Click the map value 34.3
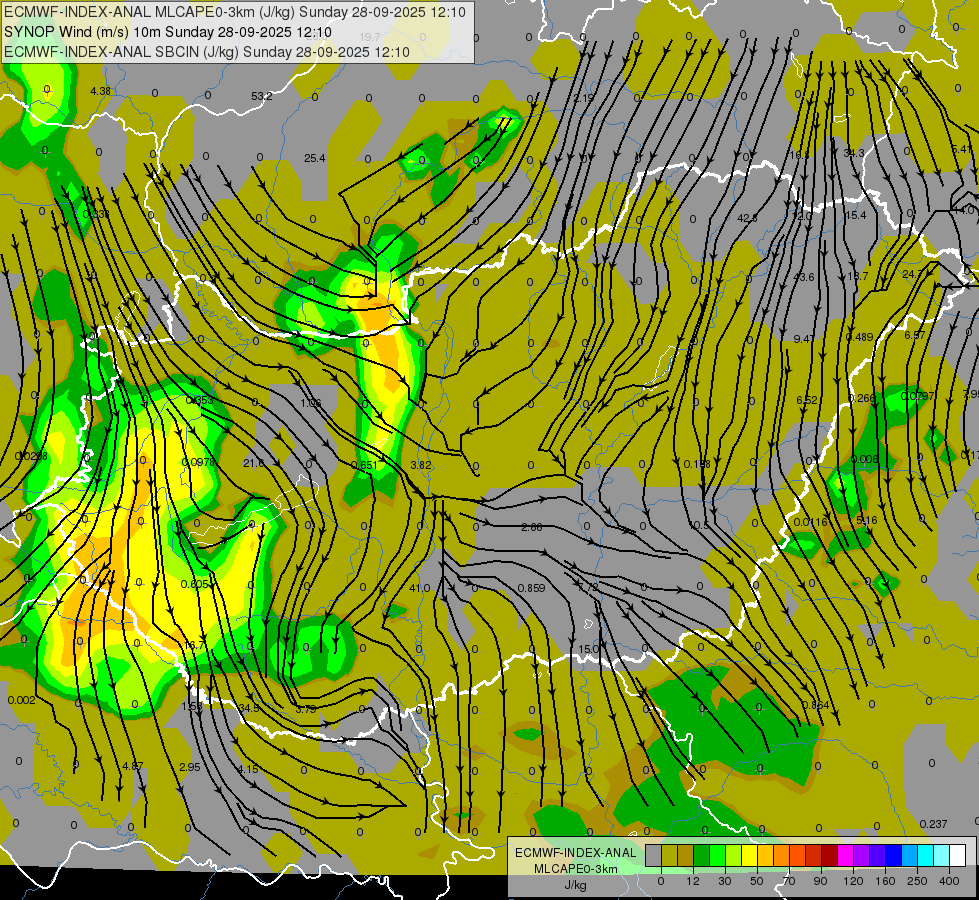The width and height of the screenshot is (979, 900). point(854,153)
